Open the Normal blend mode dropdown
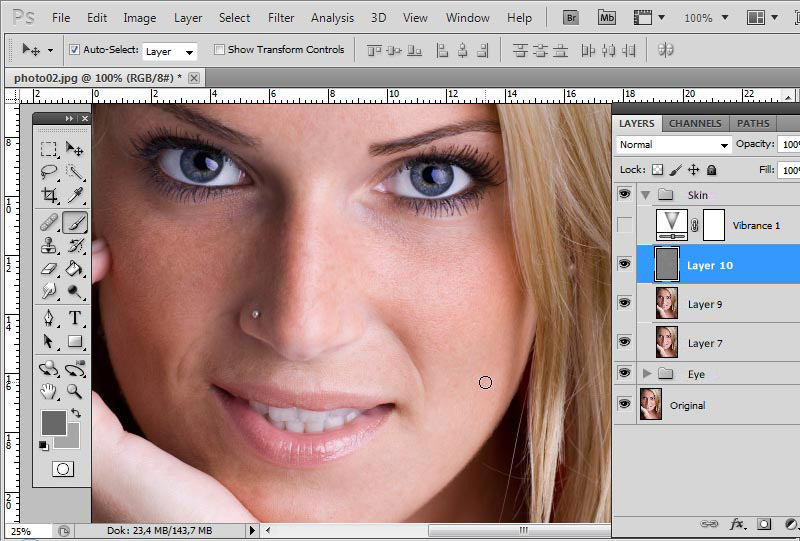Viewport: 800px width, 541px height. pos(674,145)
